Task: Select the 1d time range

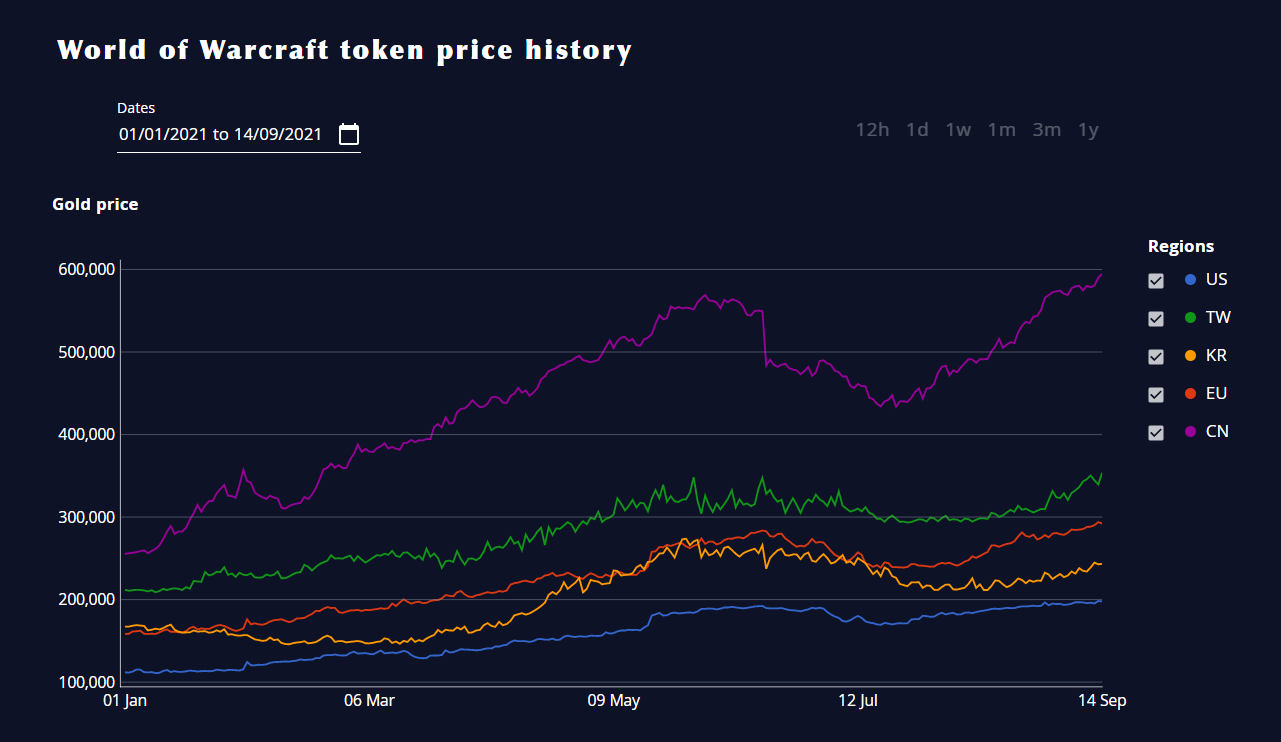Action: pos(917,130)
